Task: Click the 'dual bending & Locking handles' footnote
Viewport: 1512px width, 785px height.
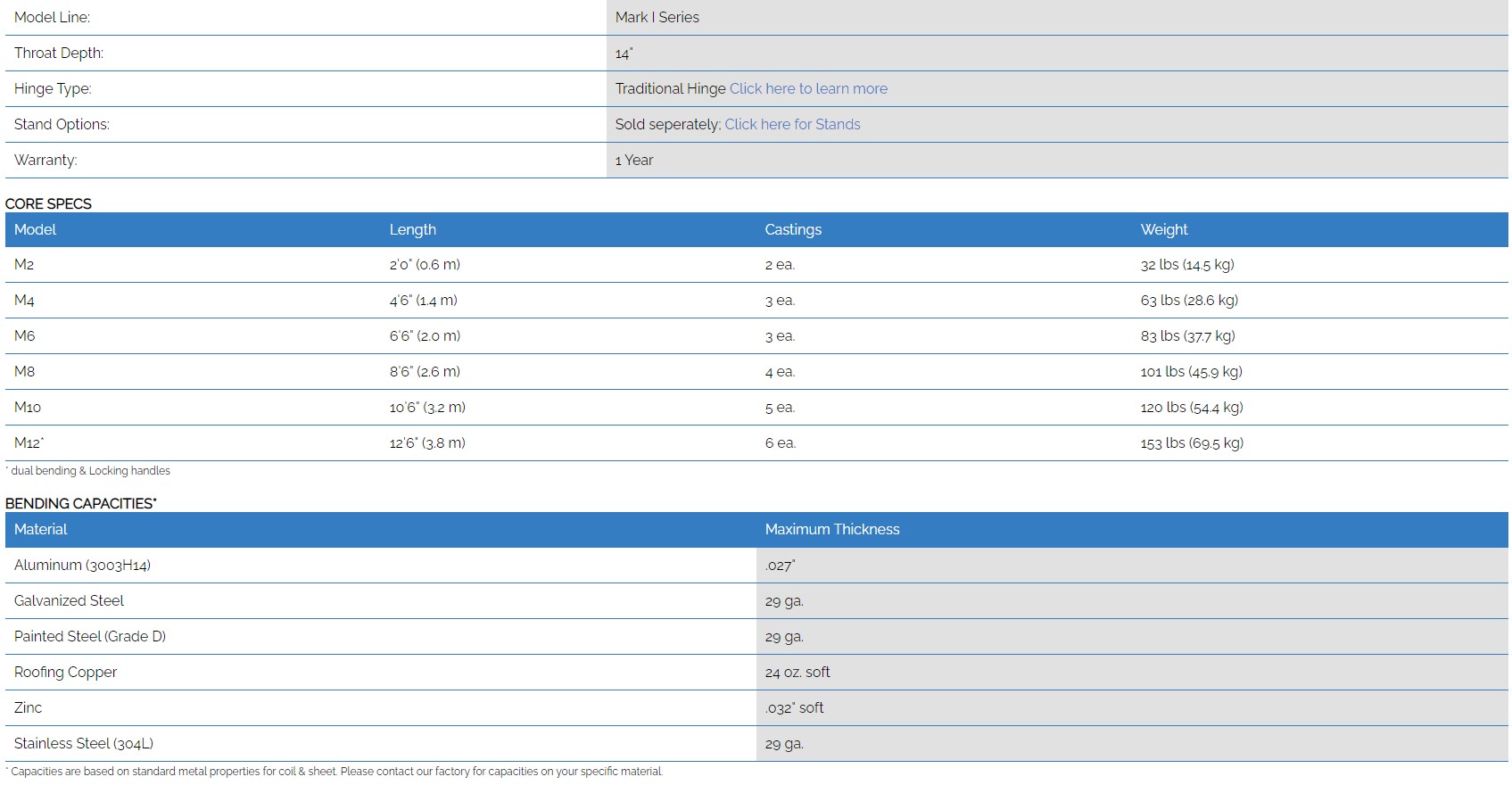Action: [x=89, y=470]
